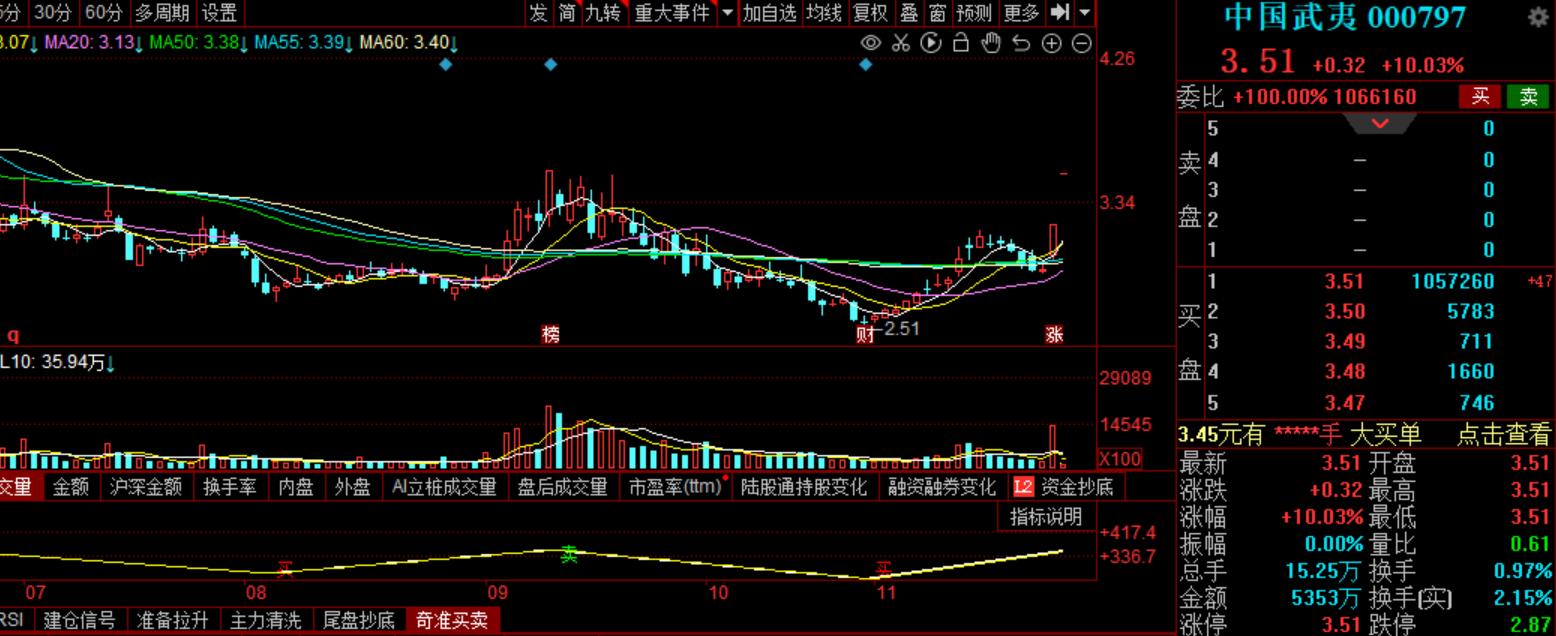Click the undo arrow icon
1556x636 pixels.
coord(1021,43)
